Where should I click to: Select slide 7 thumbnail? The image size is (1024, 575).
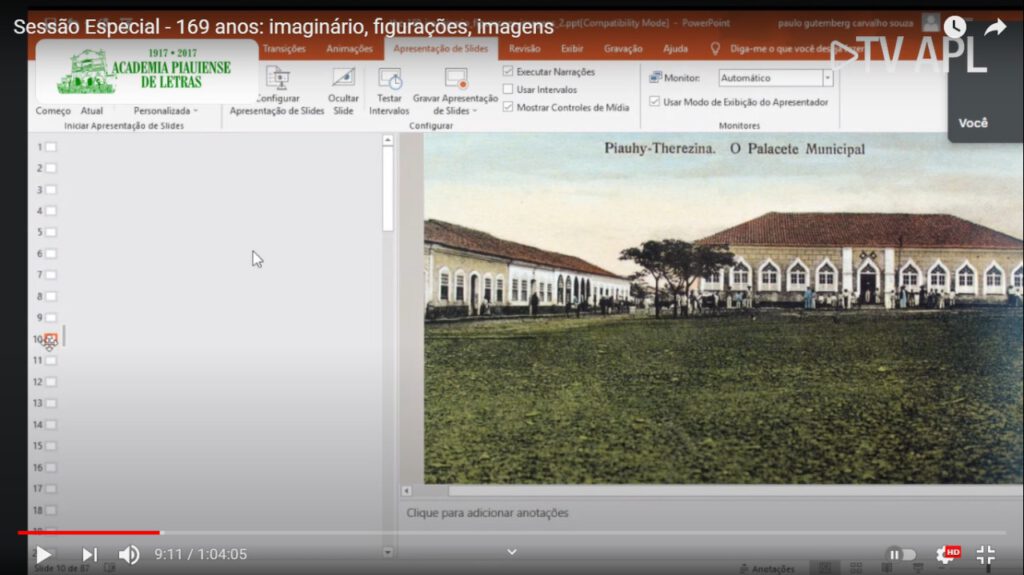51,274
